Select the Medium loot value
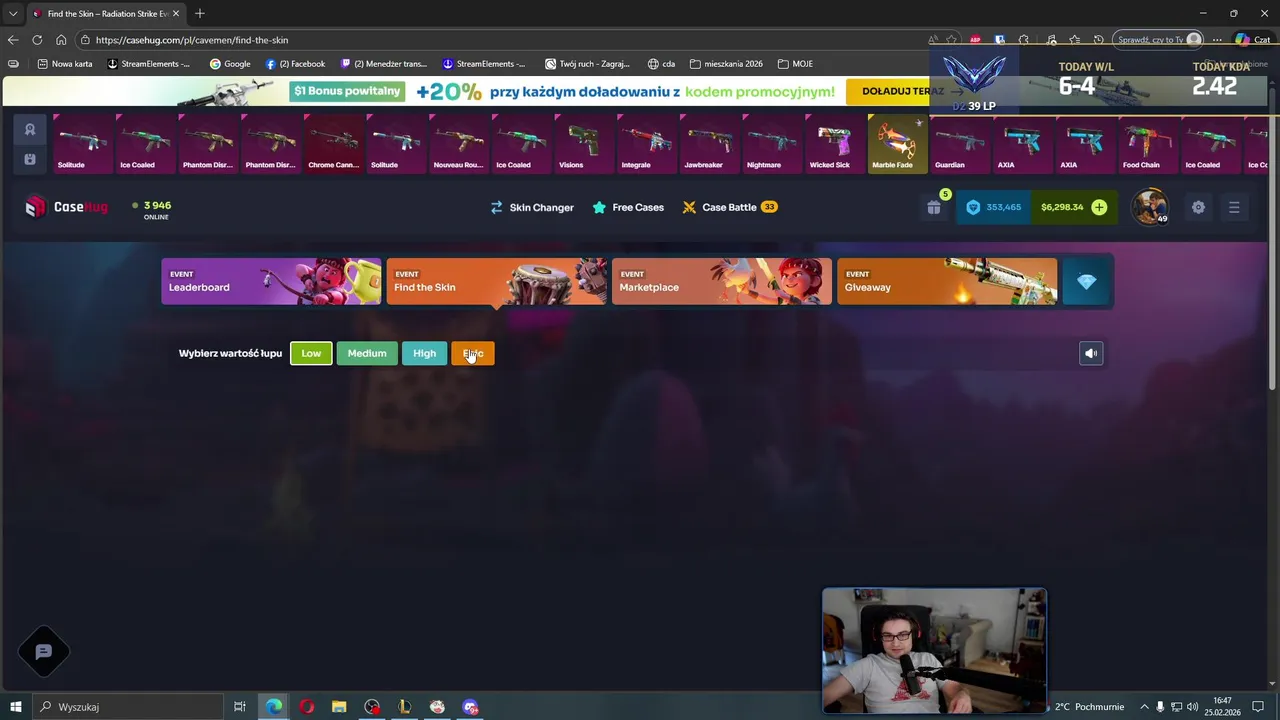1280x720 pixels. pyautogui.click(x=367, y=353)
